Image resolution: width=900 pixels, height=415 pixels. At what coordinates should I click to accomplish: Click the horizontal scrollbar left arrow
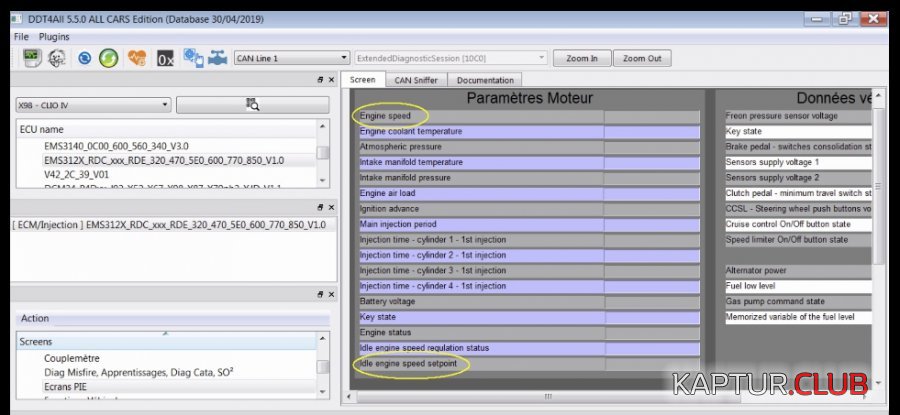(x=348, y=397)
